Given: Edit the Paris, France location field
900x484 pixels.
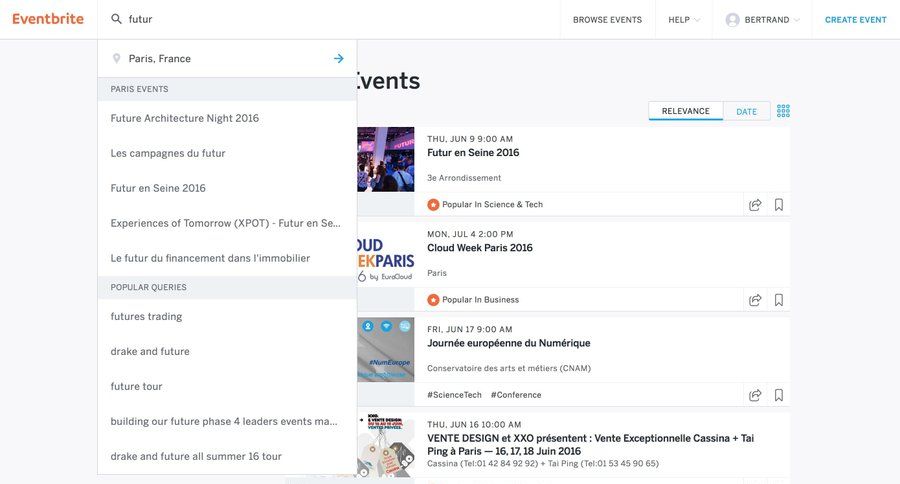Looking at the screenshot, I should click(227, 59).
